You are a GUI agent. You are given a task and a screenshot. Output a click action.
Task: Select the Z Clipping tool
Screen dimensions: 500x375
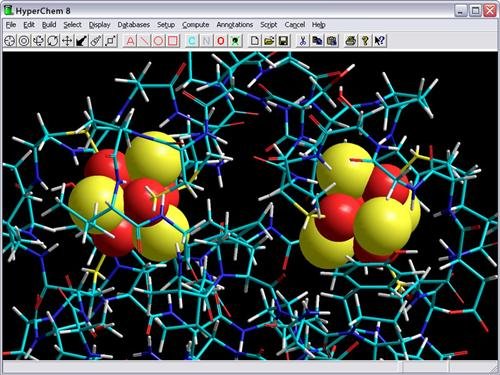[111, 41]
